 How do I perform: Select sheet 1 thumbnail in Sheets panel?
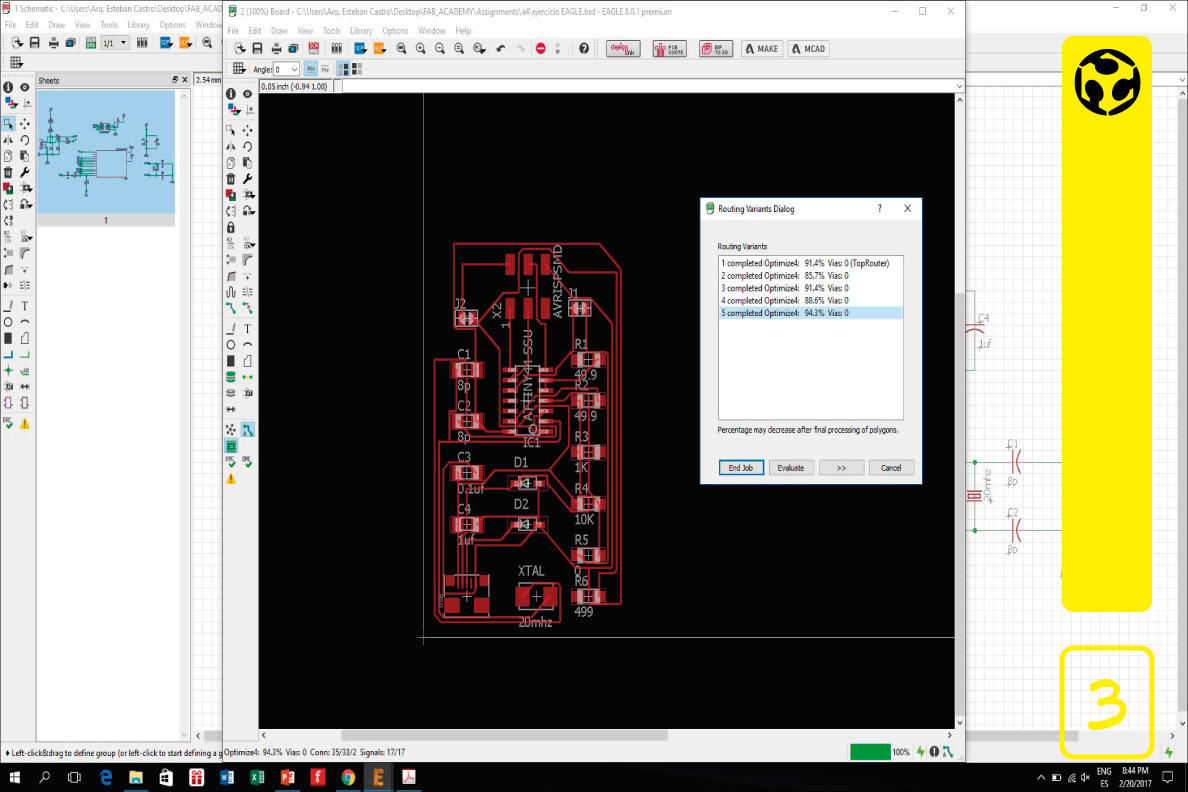click(x=106, y=152)
